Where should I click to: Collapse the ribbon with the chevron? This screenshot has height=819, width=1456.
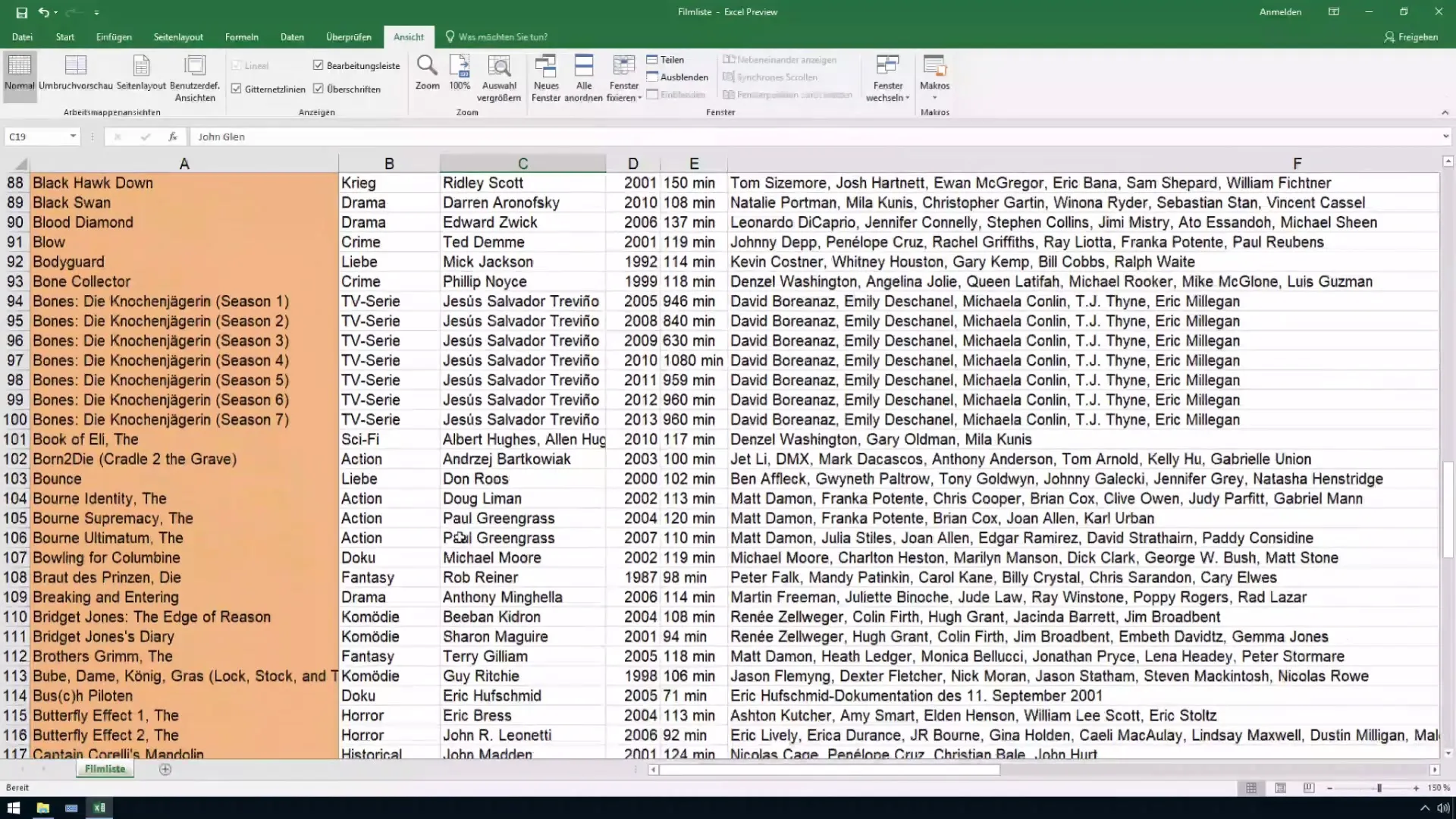(1445, 112)
